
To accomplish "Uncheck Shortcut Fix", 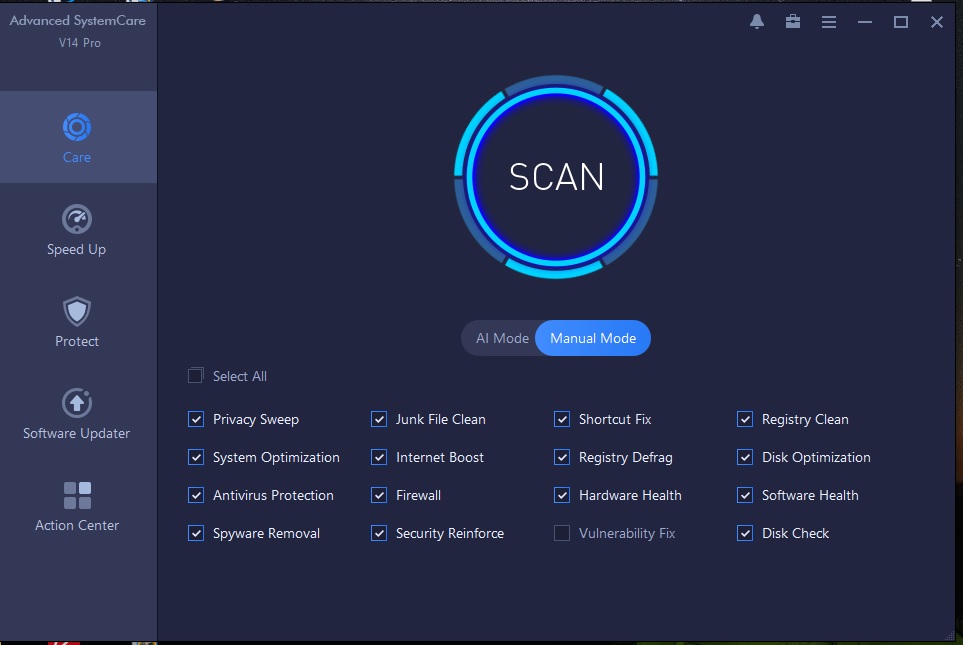I will pyautogui.click(x=562, y=419).
